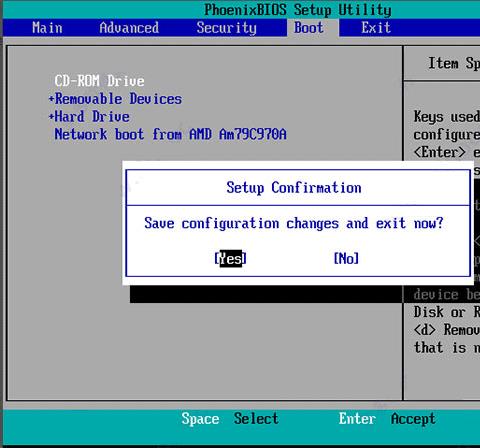Click the 'configure' help text line
The width and height of the screenshot is (480, 448).
coord(447,135)
